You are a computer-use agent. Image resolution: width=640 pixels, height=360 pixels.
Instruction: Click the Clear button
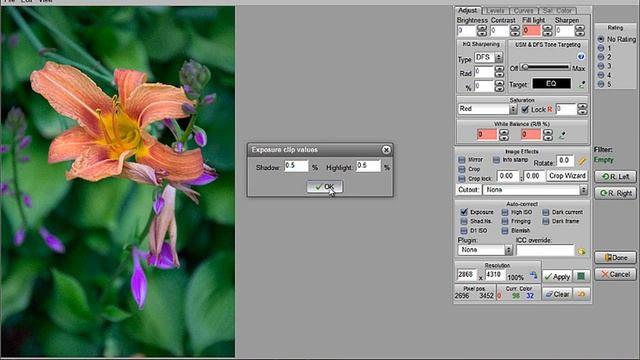[x=557, y=293]
